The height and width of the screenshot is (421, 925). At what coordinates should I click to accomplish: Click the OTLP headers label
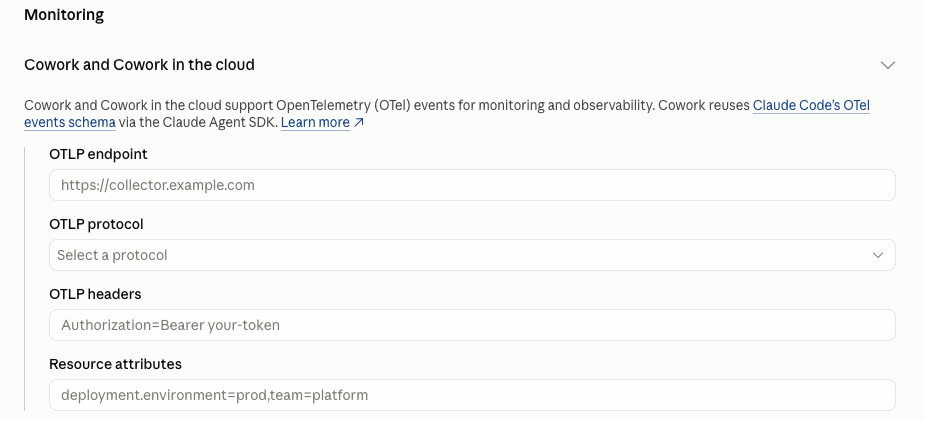tap(95, 294)
